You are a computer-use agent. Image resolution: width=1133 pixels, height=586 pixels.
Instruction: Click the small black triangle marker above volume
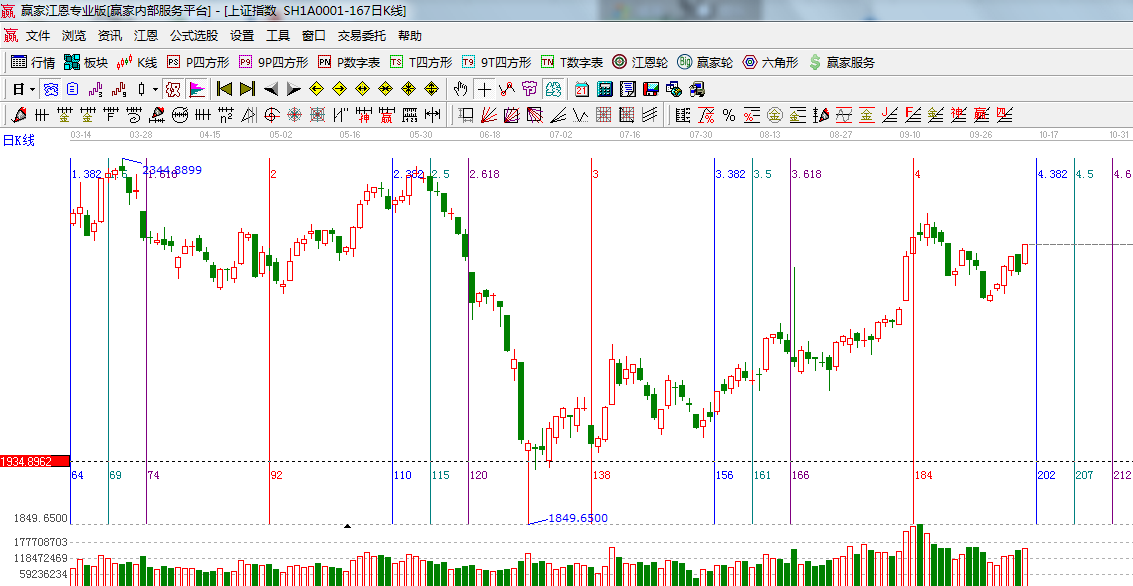tap(347, 525)
